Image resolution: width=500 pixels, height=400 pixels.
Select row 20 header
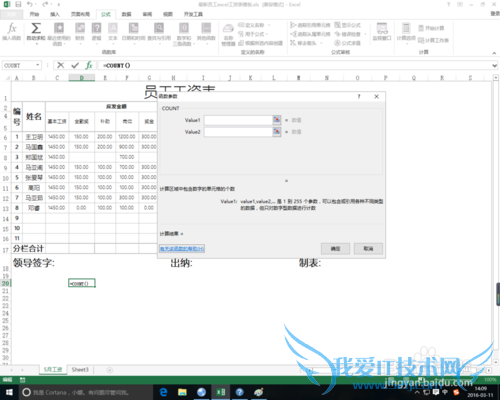(x=5, y=283)
